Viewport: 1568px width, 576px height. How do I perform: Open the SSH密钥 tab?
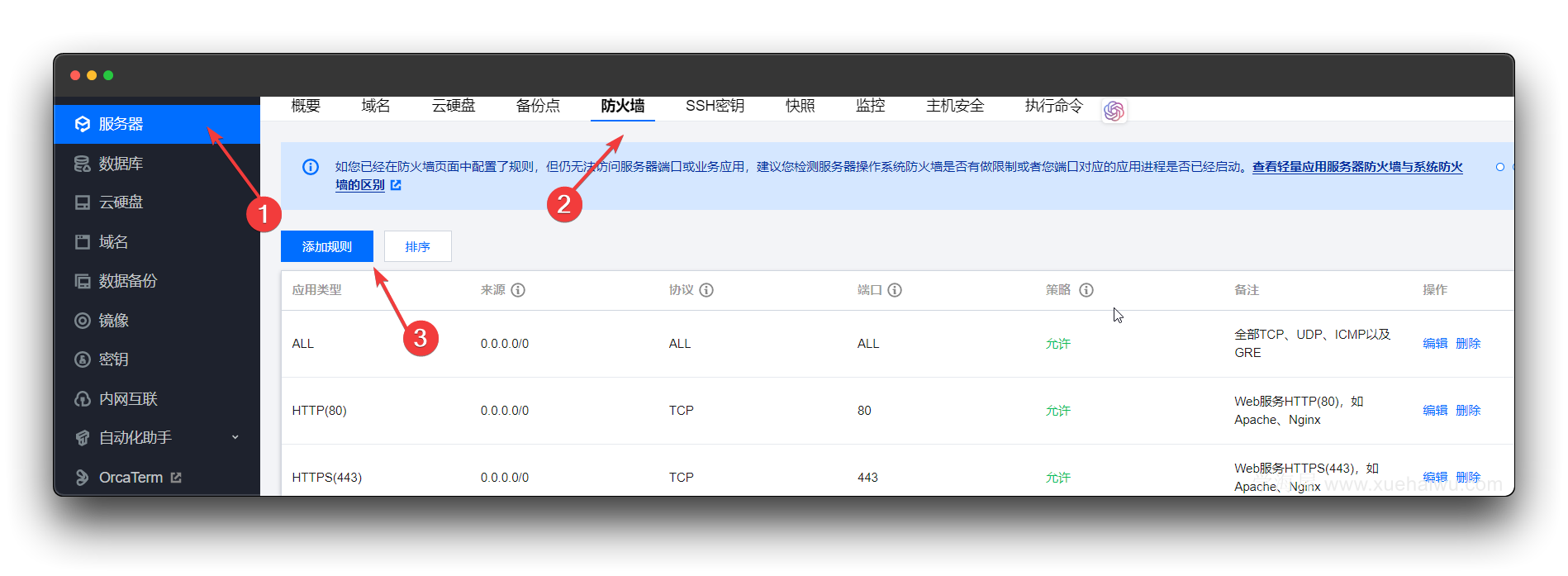(x=715, y=106)
